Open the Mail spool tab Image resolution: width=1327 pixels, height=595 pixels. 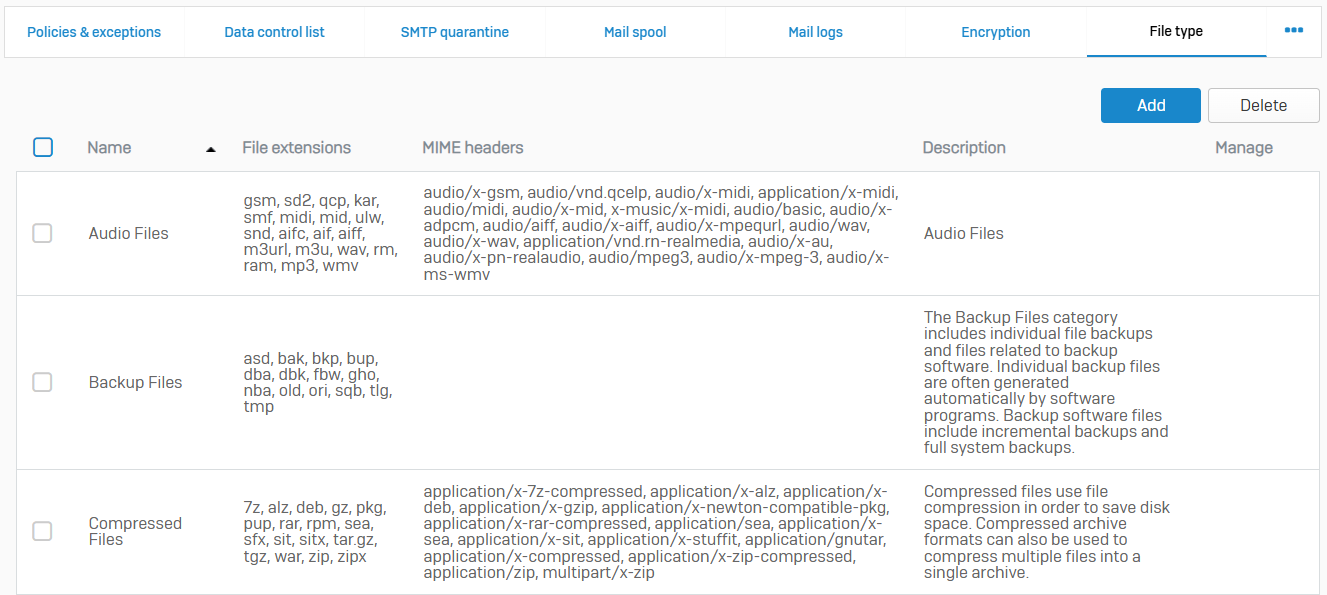pos(635,32)
